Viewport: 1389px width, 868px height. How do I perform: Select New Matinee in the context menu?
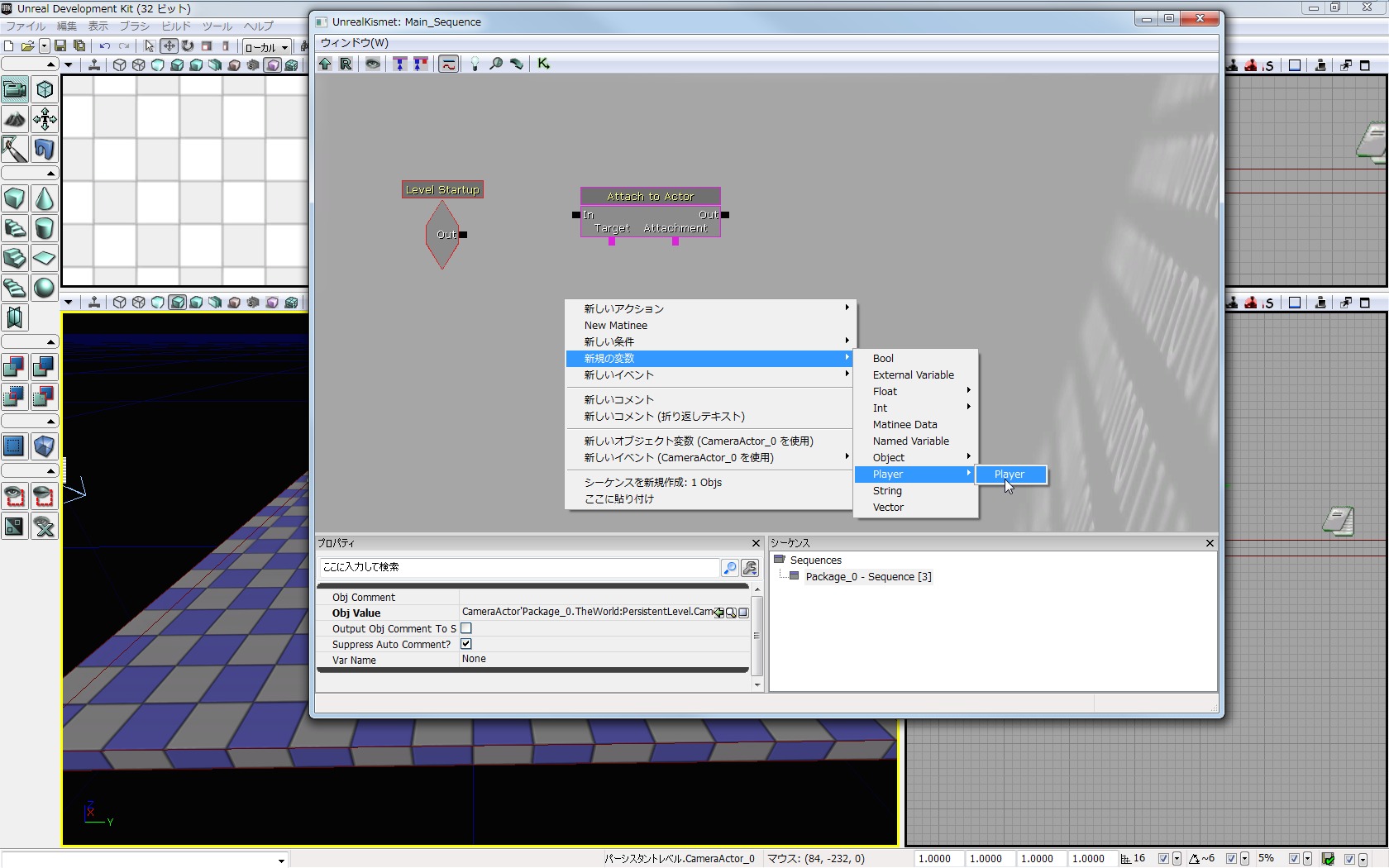tap(616, 325)
